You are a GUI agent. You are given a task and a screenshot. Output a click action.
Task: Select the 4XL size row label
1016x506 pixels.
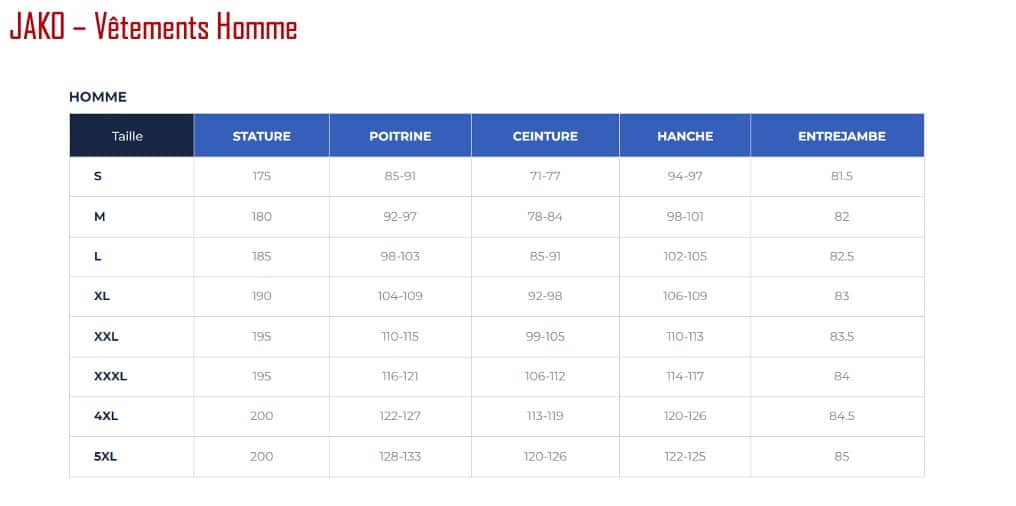(x=106, y=415)
